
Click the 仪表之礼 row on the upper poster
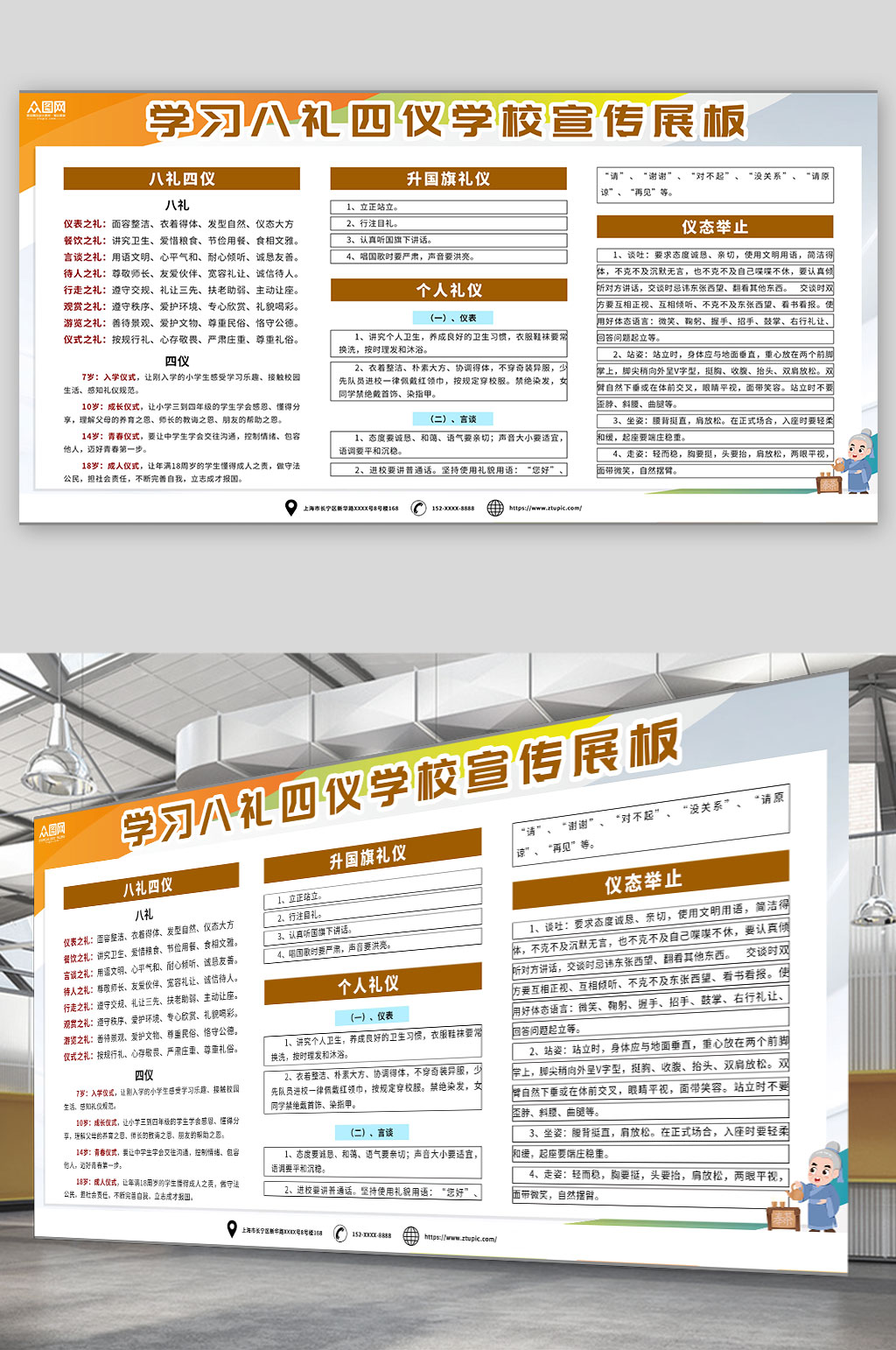click(178, 224)
